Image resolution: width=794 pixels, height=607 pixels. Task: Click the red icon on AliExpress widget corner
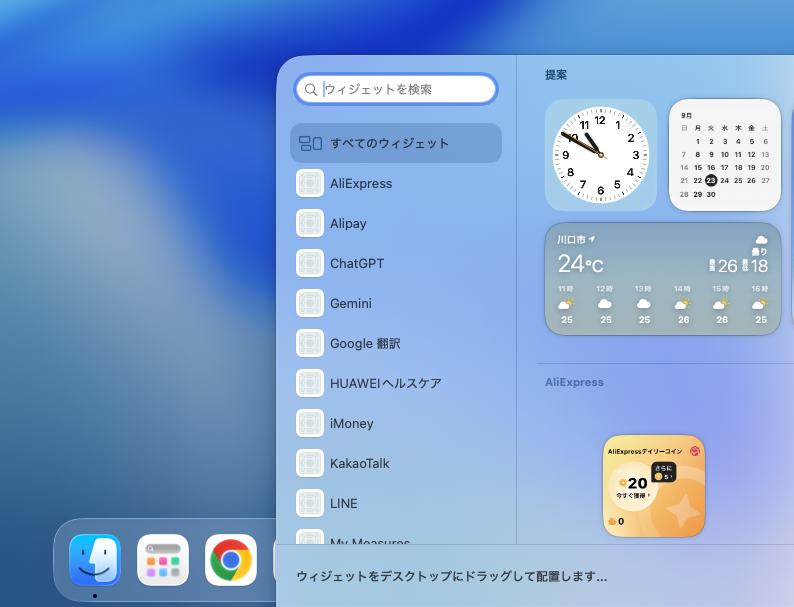[695, 451]
